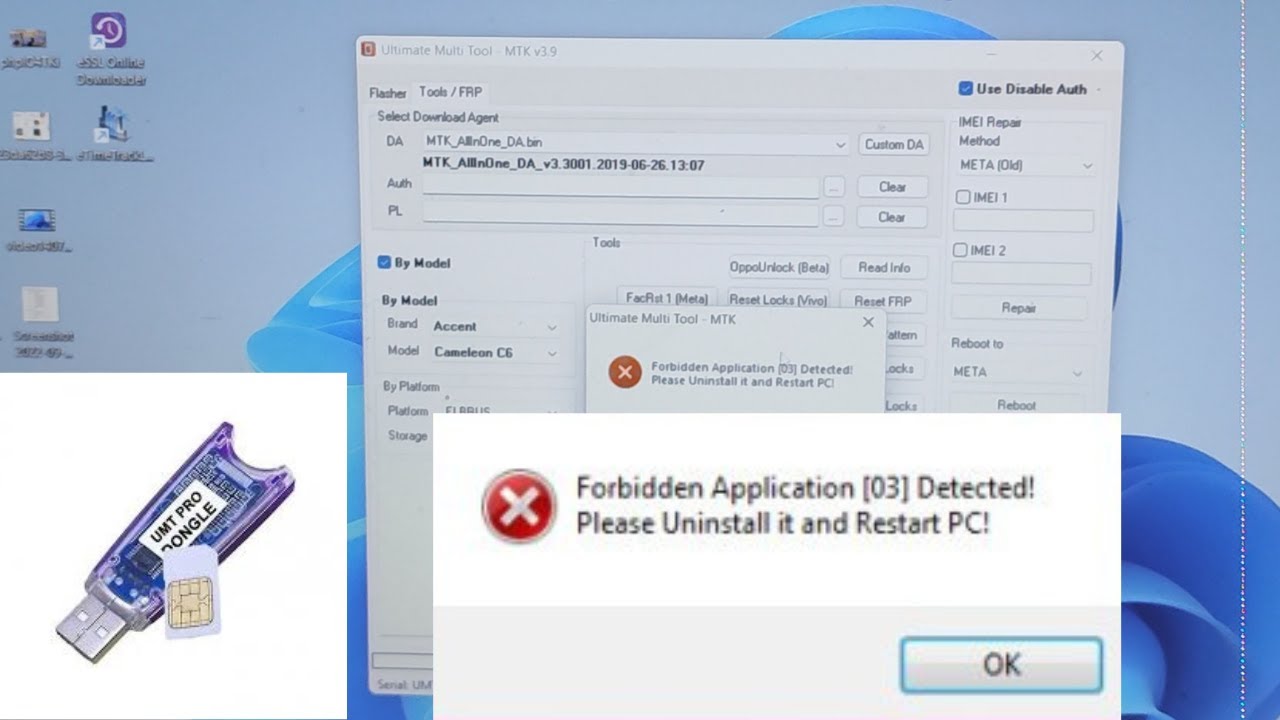Open the eSSL Online Downloader desktop icon
1280x720 pixels.
pos(110,48)
